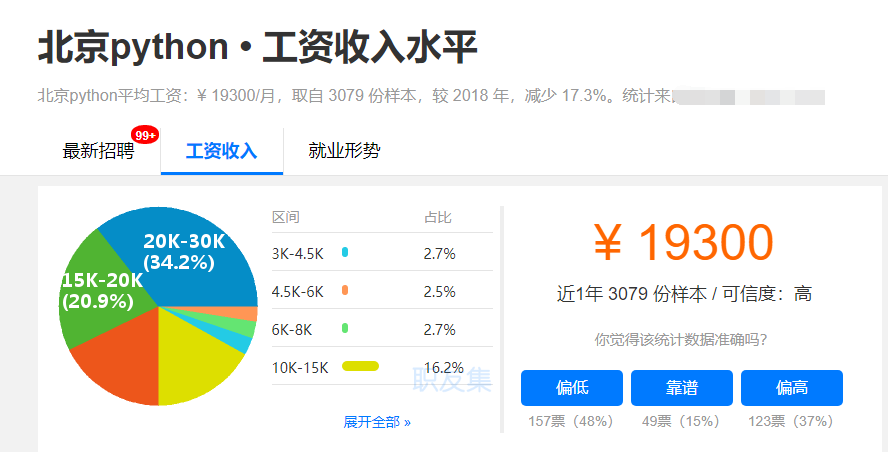Switch to the 就业形势 tab

tap(344, 151)
